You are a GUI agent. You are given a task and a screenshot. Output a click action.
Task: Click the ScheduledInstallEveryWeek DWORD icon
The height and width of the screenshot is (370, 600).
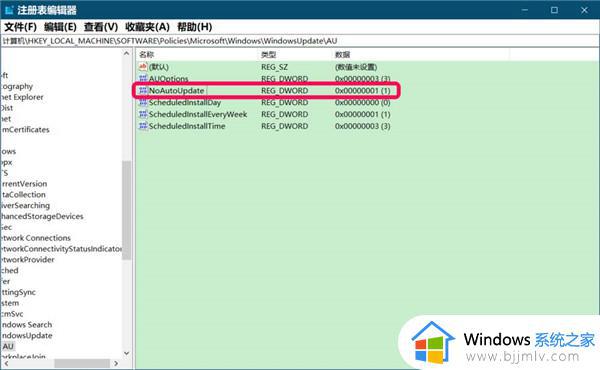(143, 114)
